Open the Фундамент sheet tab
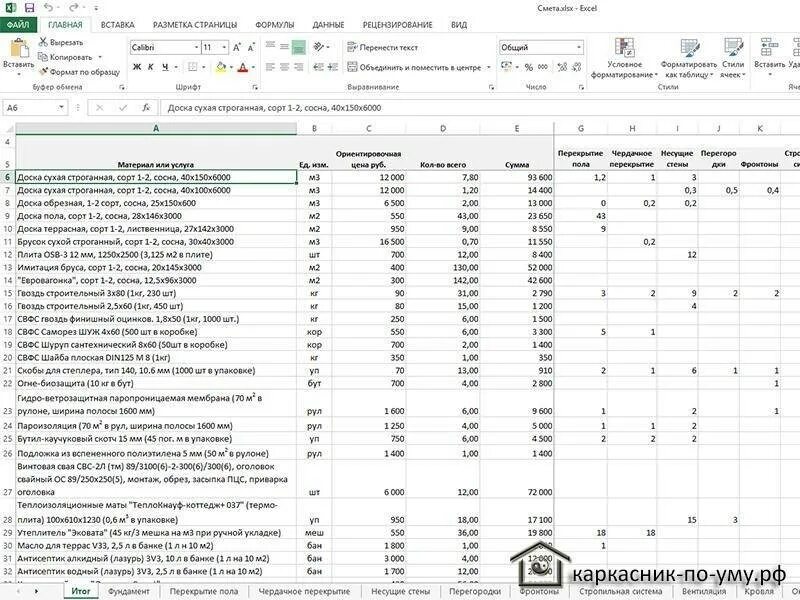 coord(129,591)
